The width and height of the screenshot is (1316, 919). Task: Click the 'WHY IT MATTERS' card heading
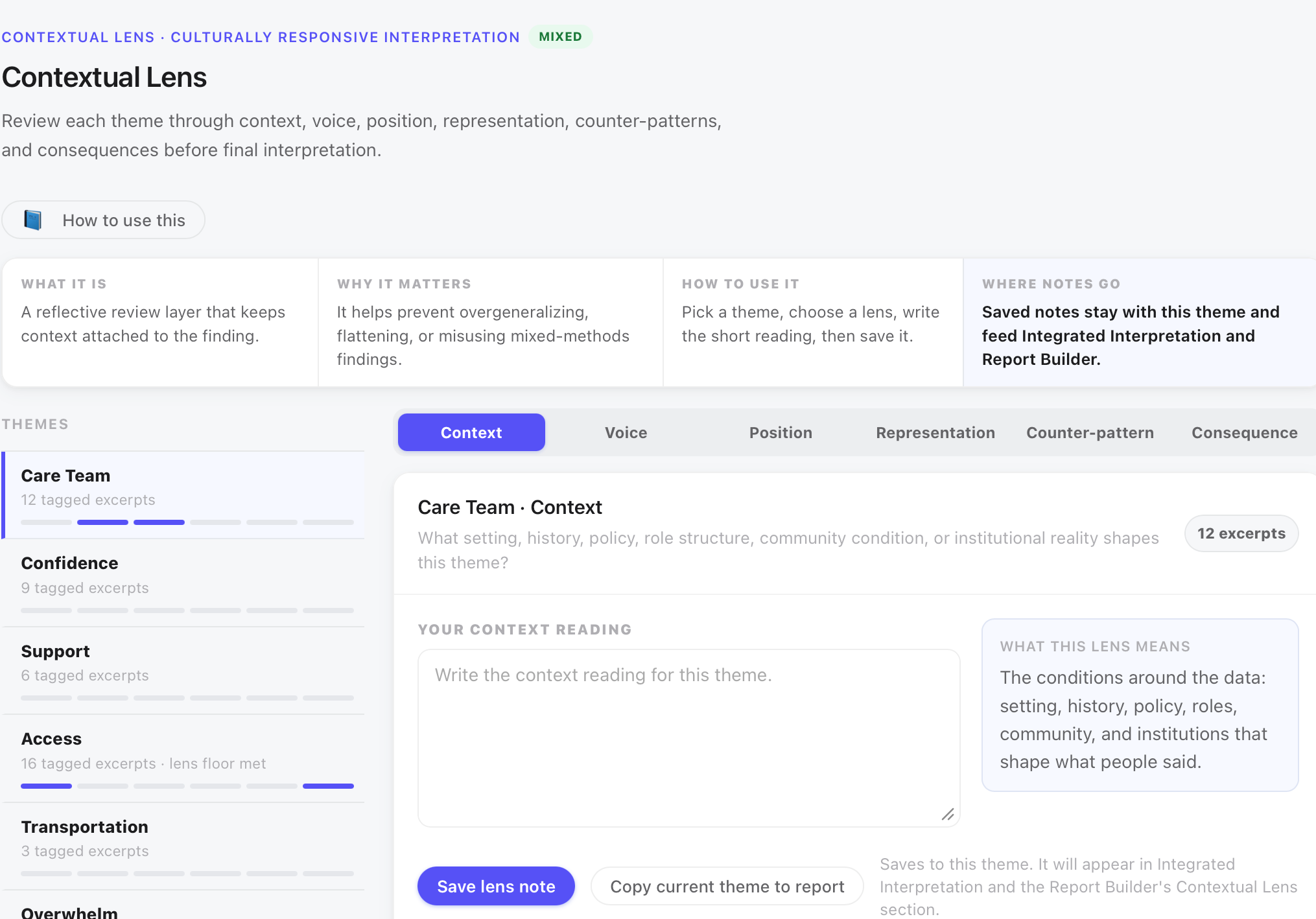coord(404,284)
